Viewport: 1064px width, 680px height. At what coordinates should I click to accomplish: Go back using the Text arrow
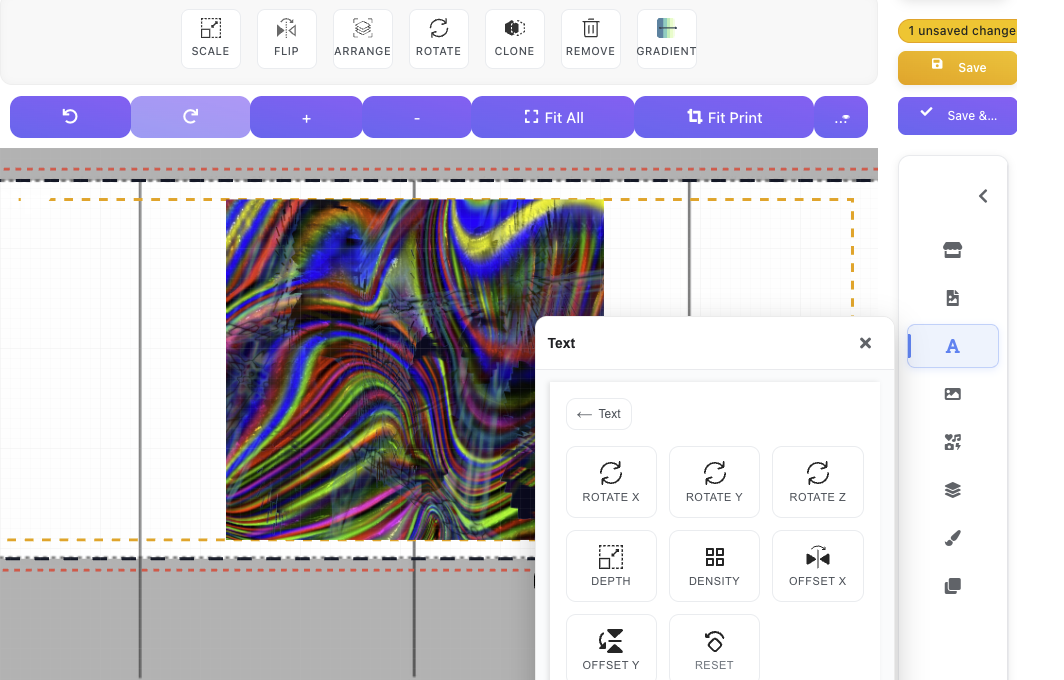598,413
